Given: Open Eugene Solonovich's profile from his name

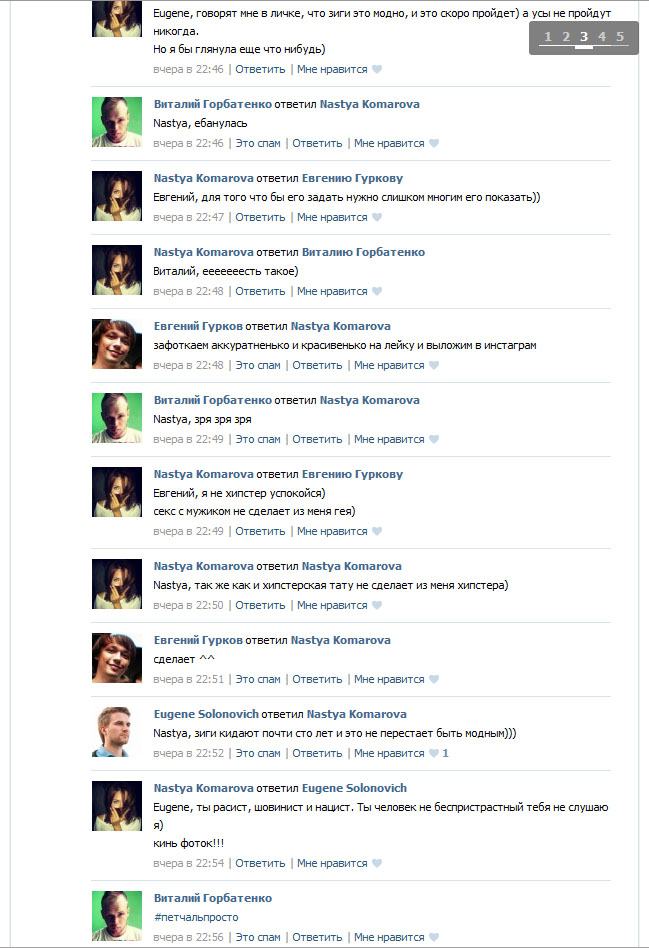Looking at the screenshot, I should pyautogui.click(x=206, y=714).
